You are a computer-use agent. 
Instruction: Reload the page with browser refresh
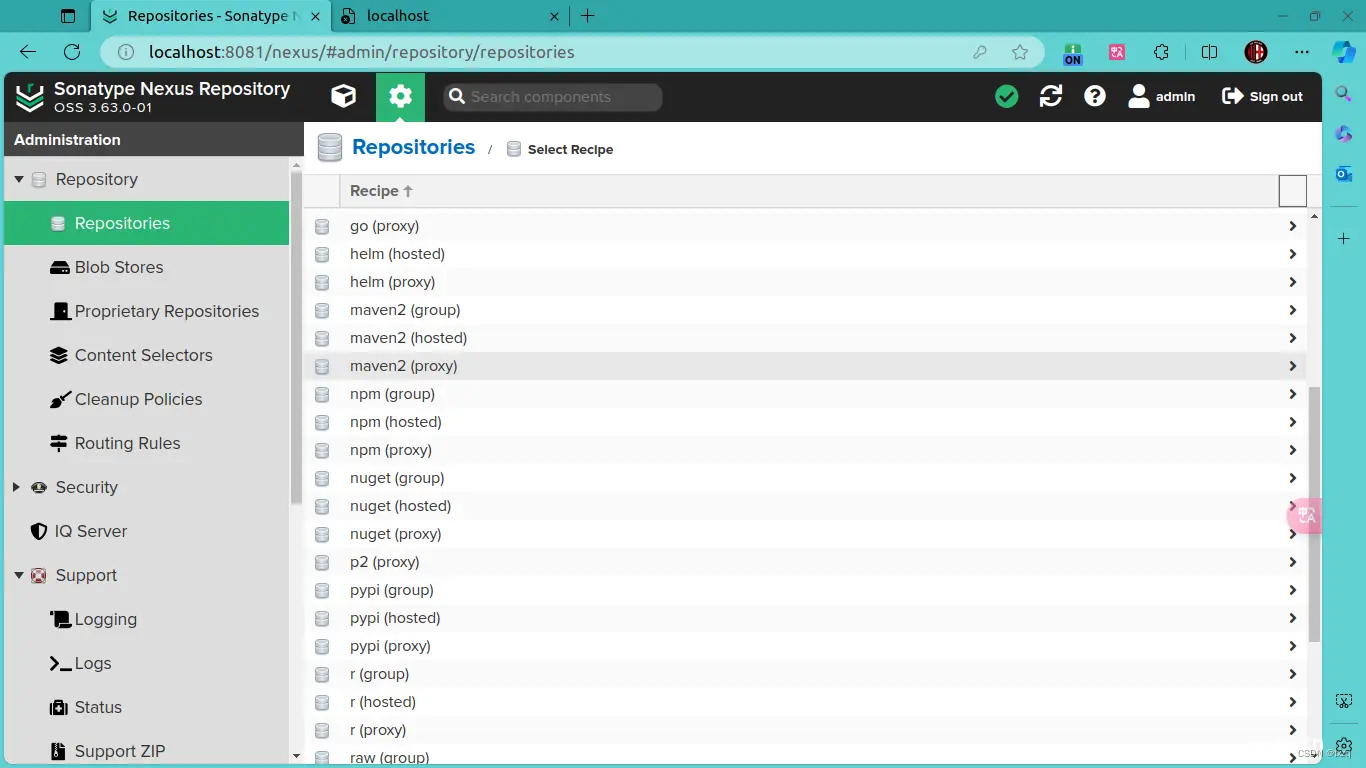72,52
